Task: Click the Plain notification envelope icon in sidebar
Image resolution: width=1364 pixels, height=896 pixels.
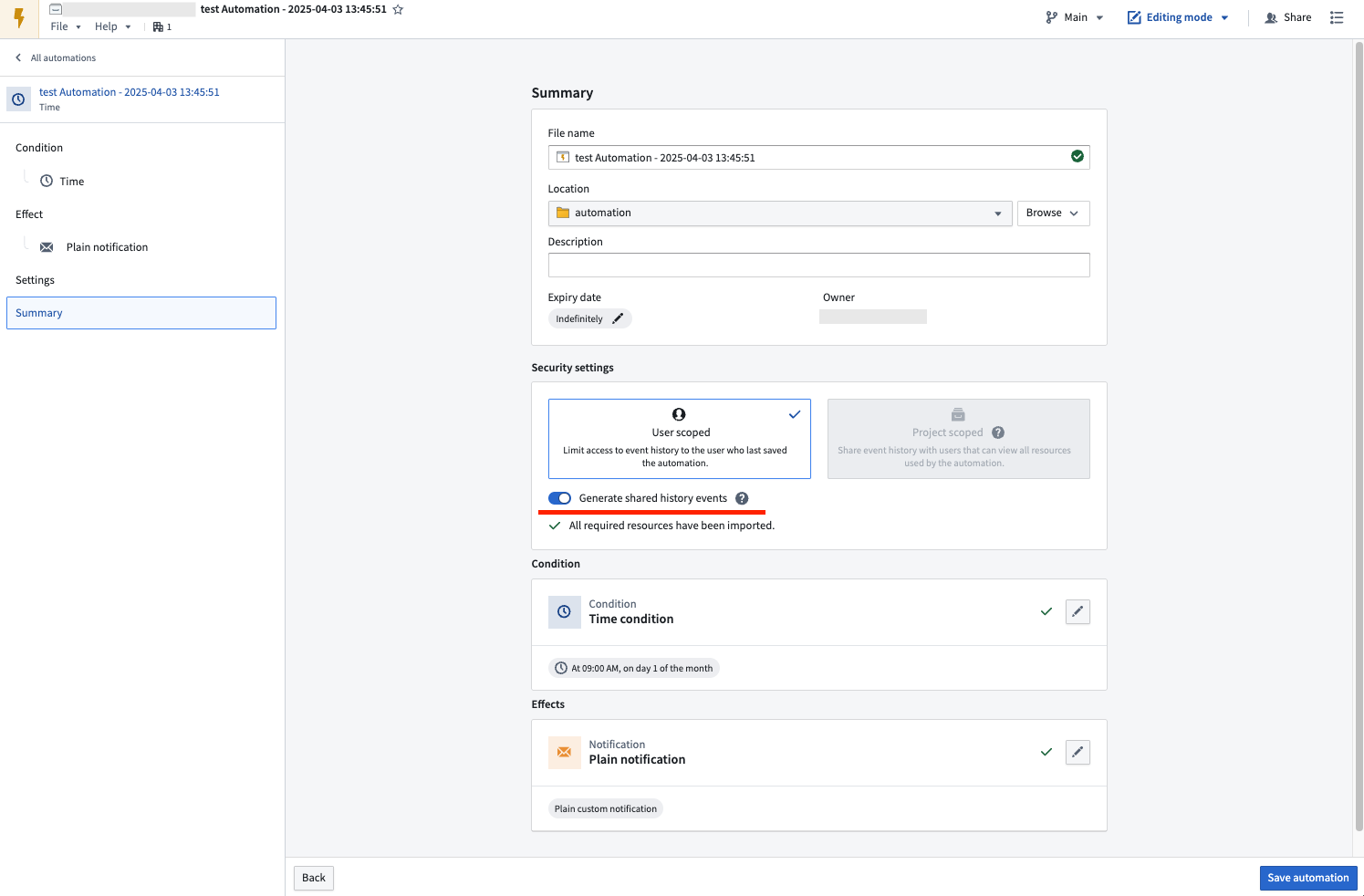Action: pyautogui.click(x=47, y=246)
